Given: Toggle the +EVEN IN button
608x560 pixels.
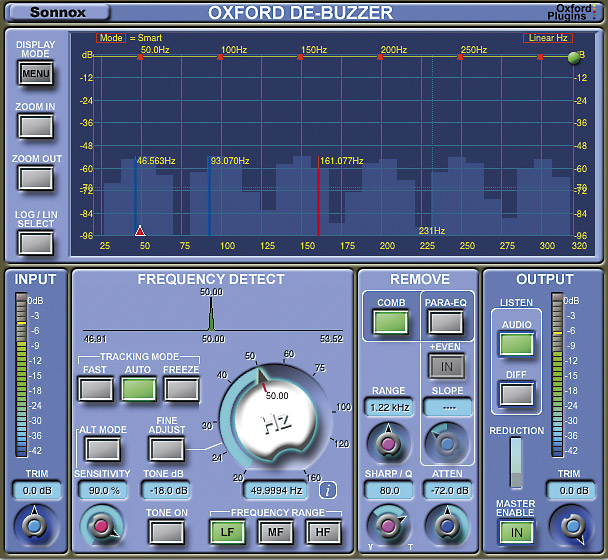Looking at the screenshot, I should [x=446, y=366].
